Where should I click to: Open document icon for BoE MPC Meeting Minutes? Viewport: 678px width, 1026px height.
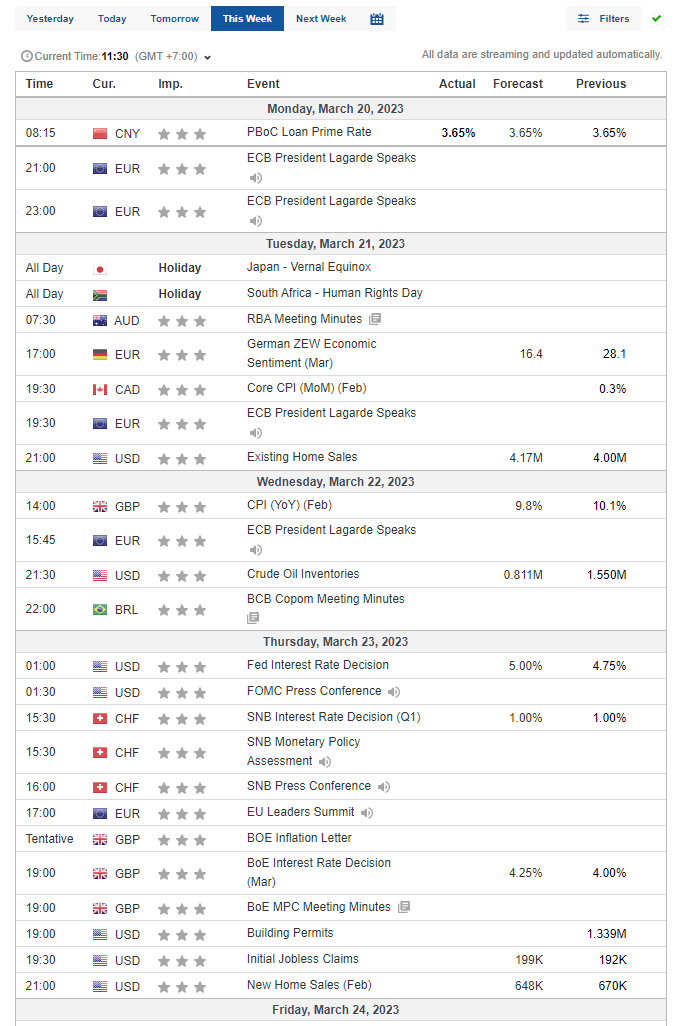[403, 908]
